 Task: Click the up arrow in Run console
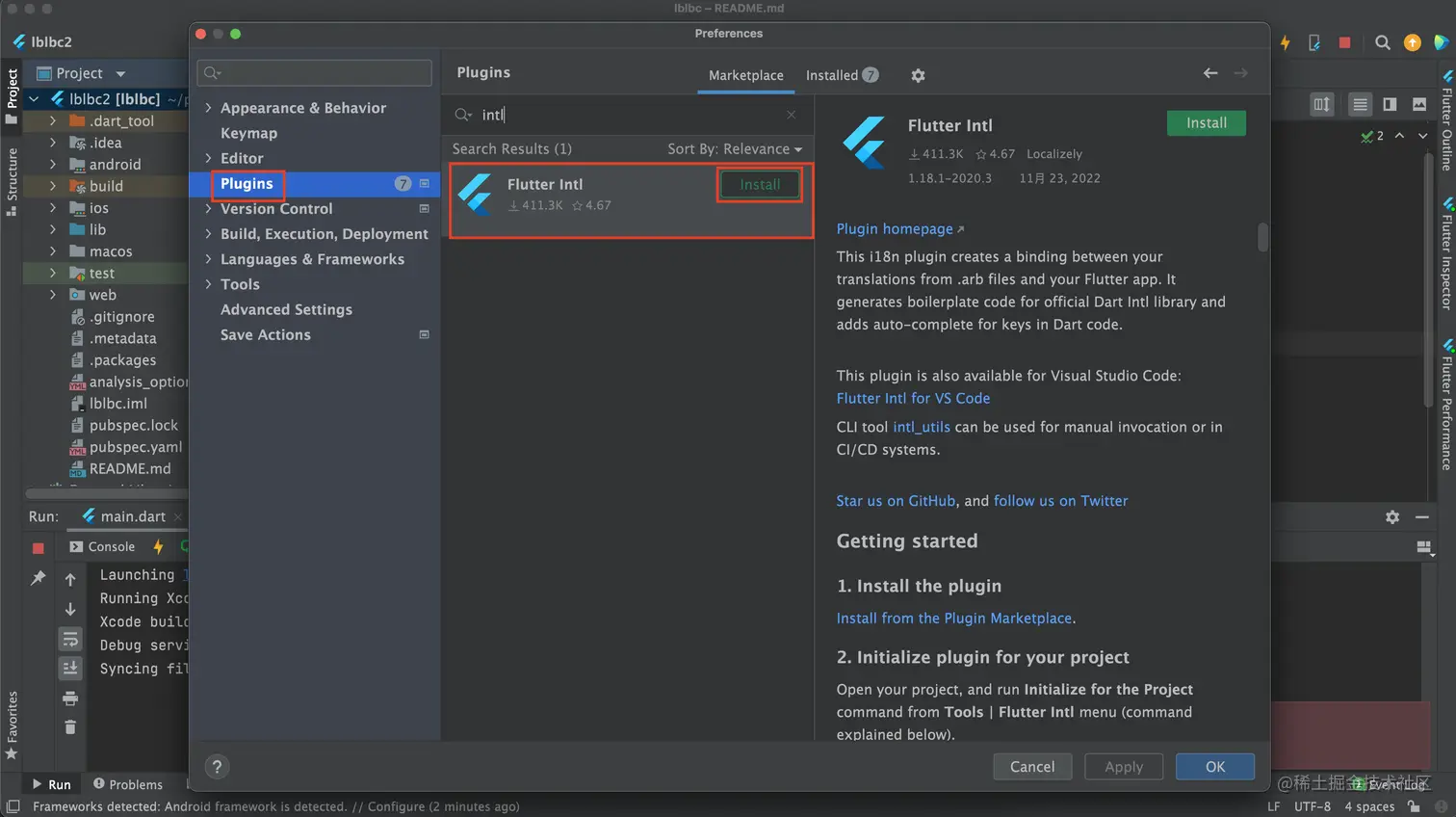click(70, 579)
